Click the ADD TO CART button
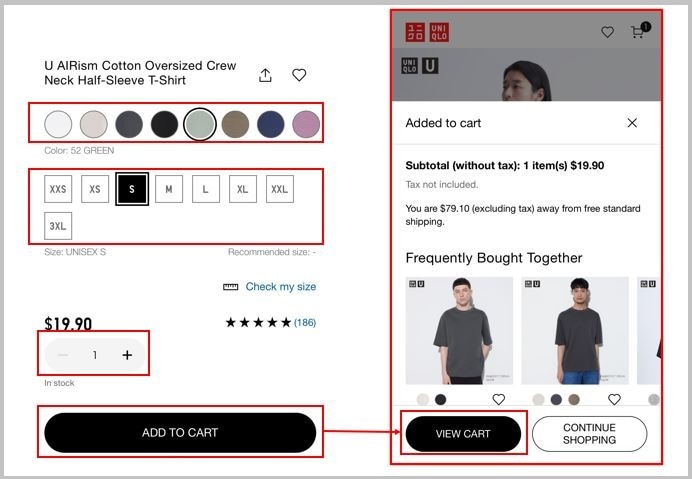Screen dimensions: 692x479 click(180, 432)
